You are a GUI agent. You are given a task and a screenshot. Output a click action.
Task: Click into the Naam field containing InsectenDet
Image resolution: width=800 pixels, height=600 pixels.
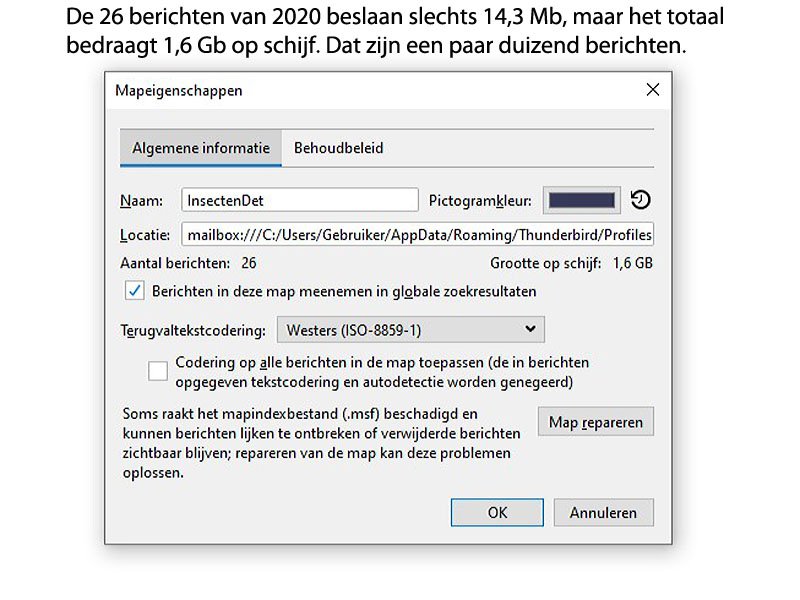(299, 200)
